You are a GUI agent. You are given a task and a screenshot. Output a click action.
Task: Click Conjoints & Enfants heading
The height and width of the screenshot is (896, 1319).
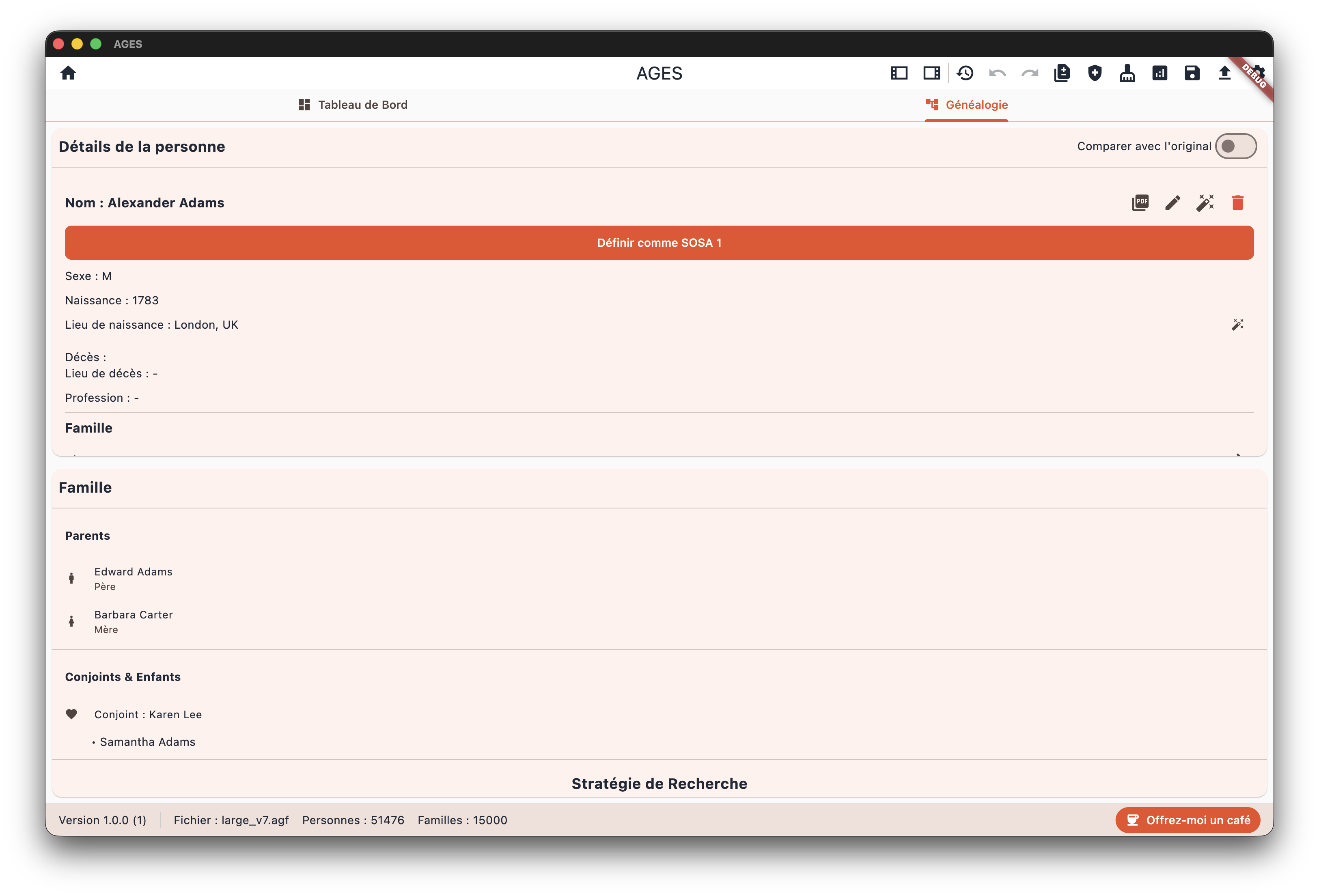(123, 676)
